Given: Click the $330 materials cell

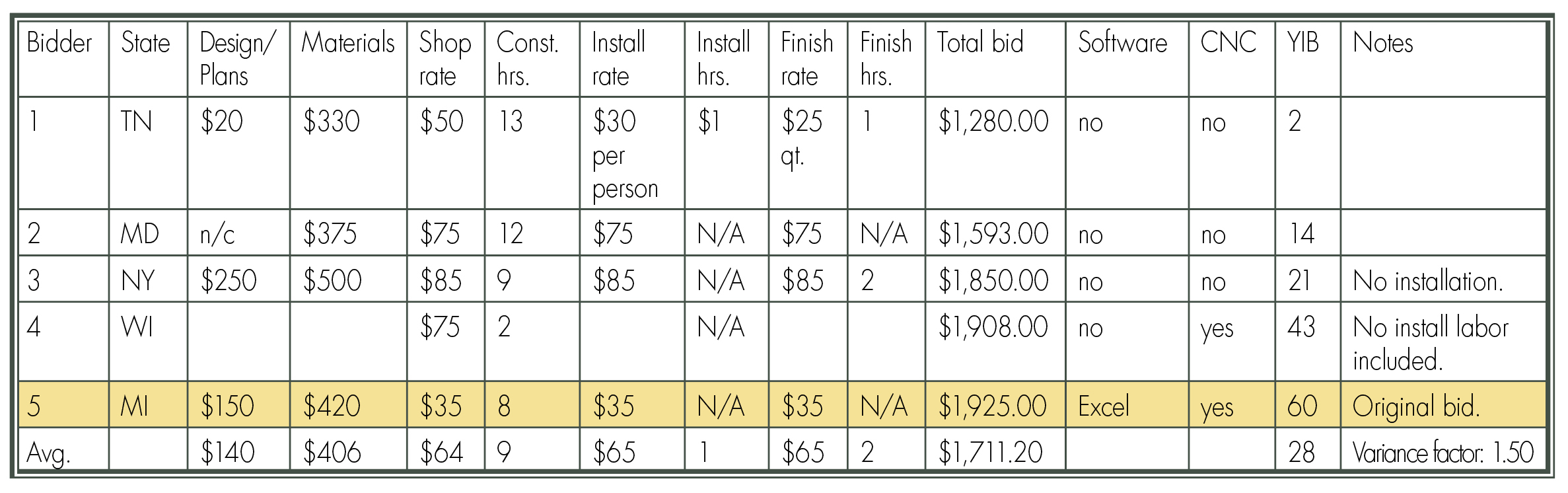Looking at the screenshot, I should pyautogui.click(x=348, y=153).
